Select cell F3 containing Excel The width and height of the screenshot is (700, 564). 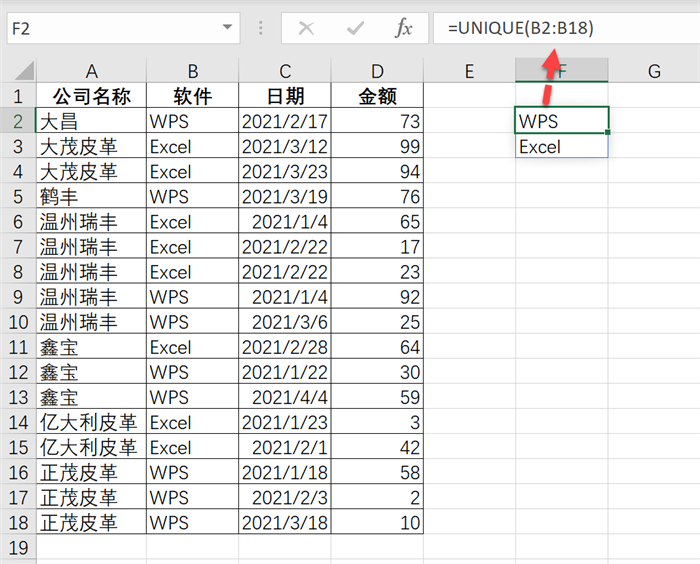561,147
